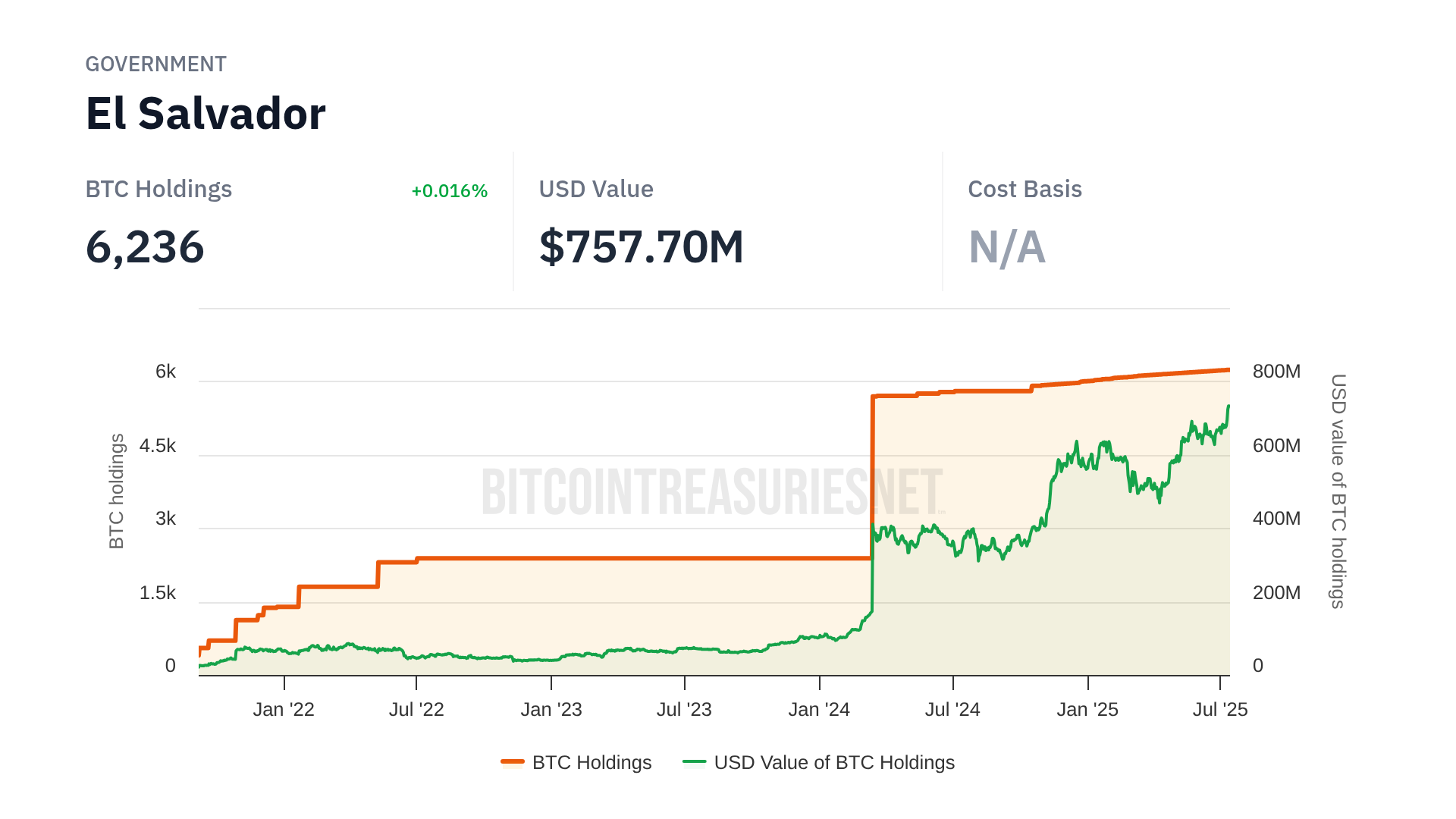Click the GOVERNMENT category label
The height and width of the screenshot is (819, 1456).
tap(155, 64)
